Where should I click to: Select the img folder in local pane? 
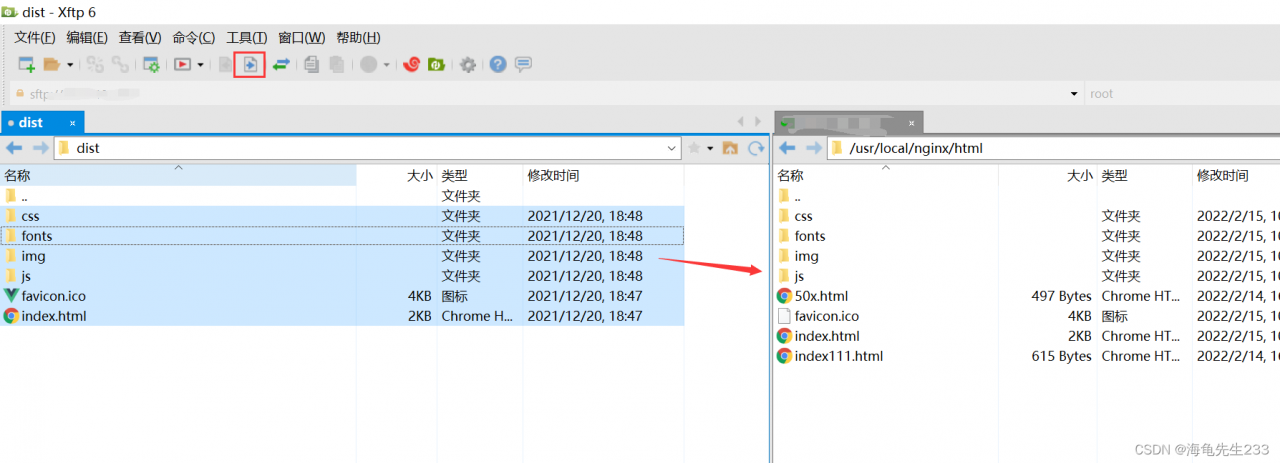(x=342, y=256)
